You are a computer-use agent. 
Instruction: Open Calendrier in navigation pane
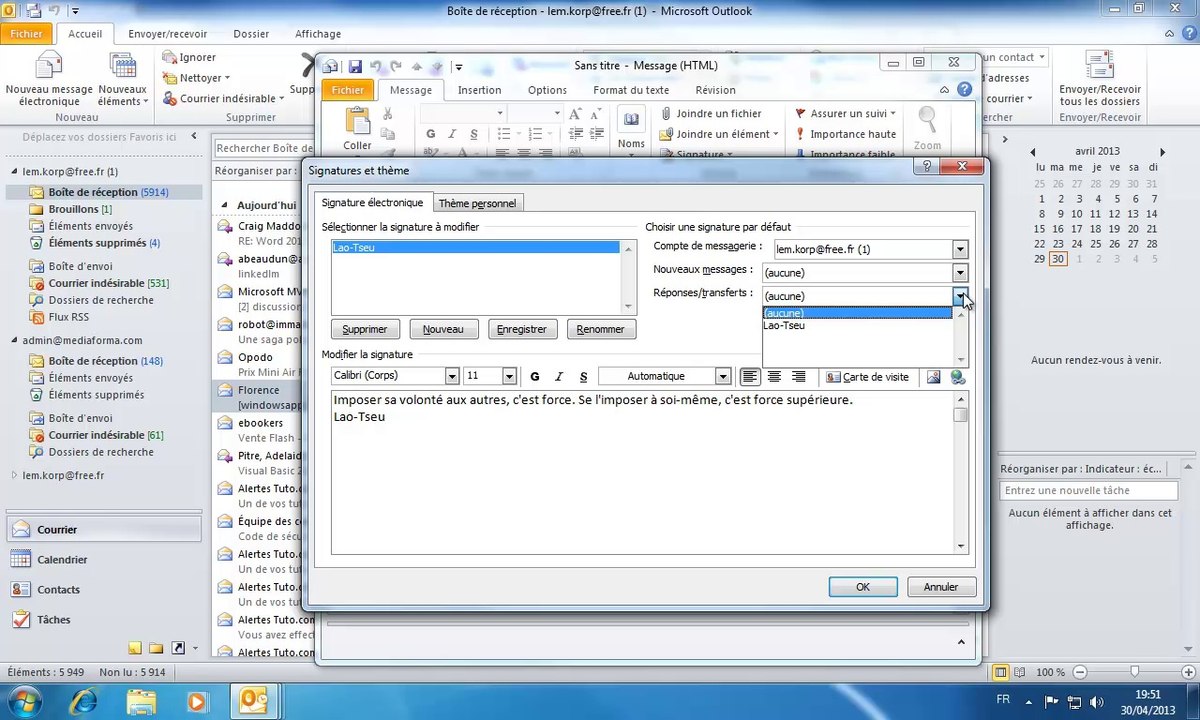[x=104, y=560]
